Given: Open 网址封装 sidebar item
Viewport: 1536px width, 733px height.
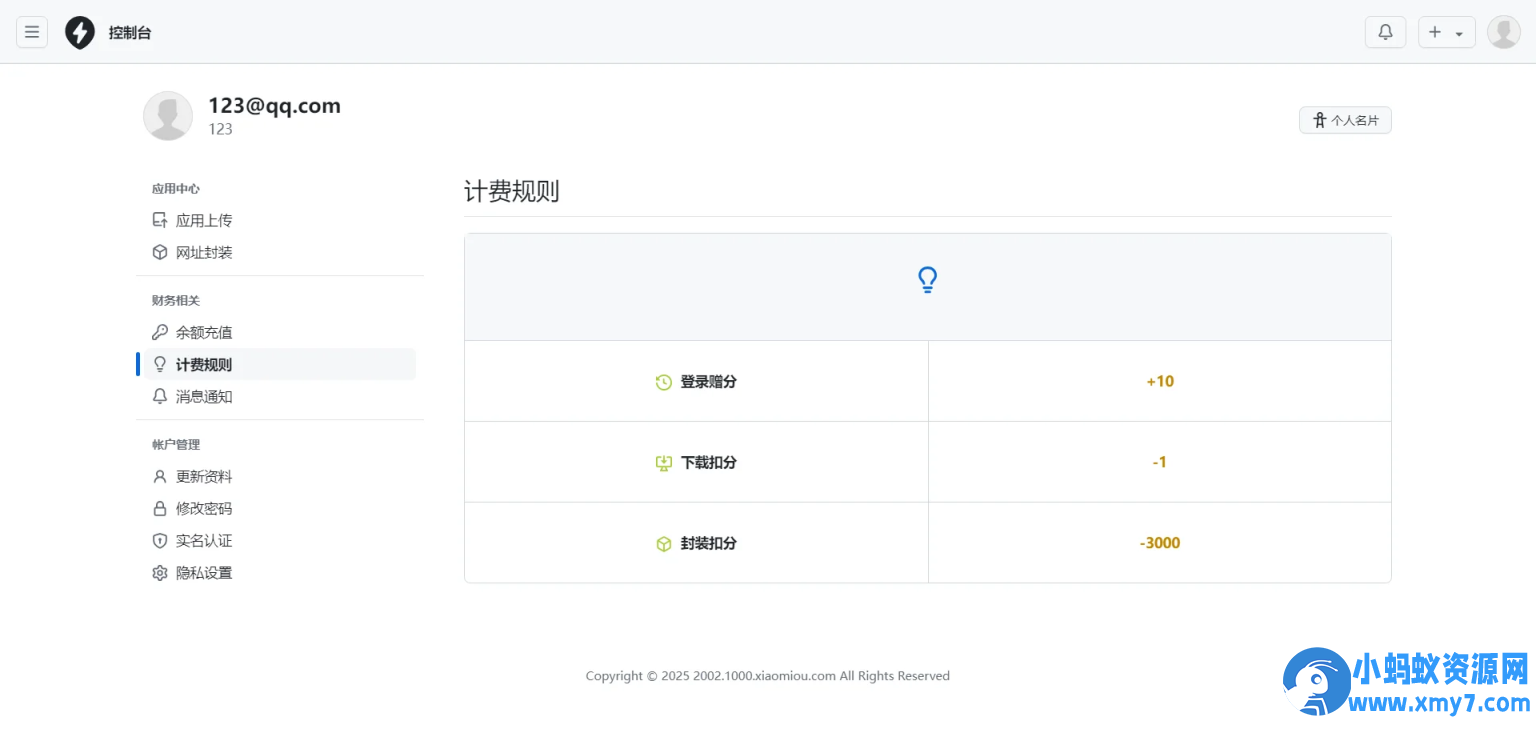Looking at the screenshot, I should 279,252.
